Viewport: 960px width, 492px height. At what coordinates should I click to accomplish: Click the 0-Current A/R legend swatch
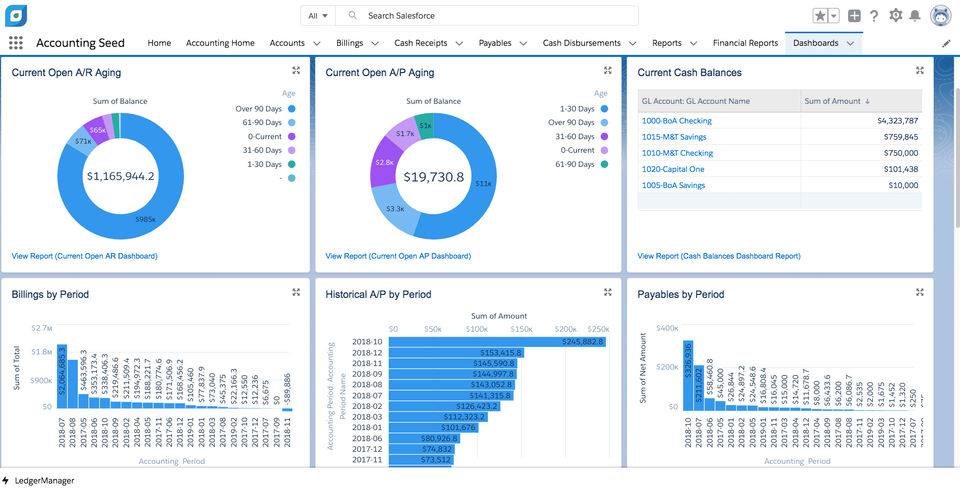coord(291,136)
